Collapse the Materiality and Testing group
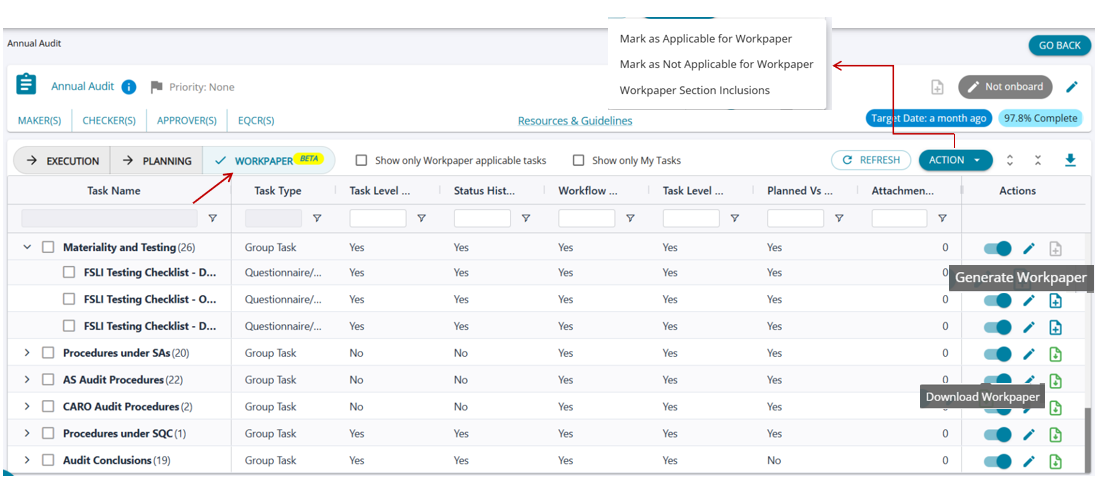The width and height of the screenshot is (1101, 488). (x=27, y=247)
